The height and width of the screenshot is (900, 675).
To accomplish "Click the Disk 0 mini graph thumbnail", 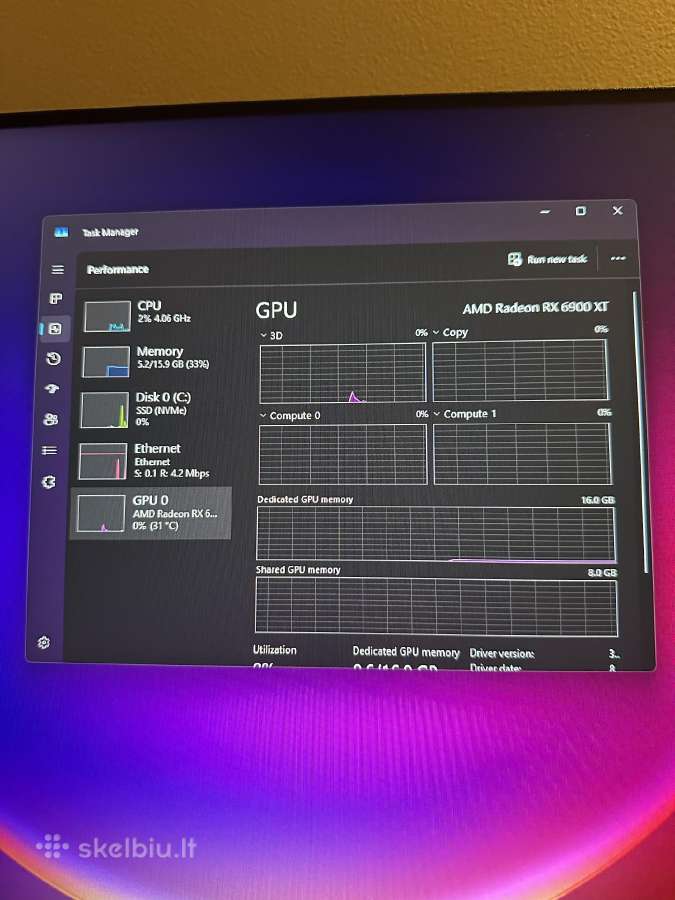I will (x=104, y=410).
